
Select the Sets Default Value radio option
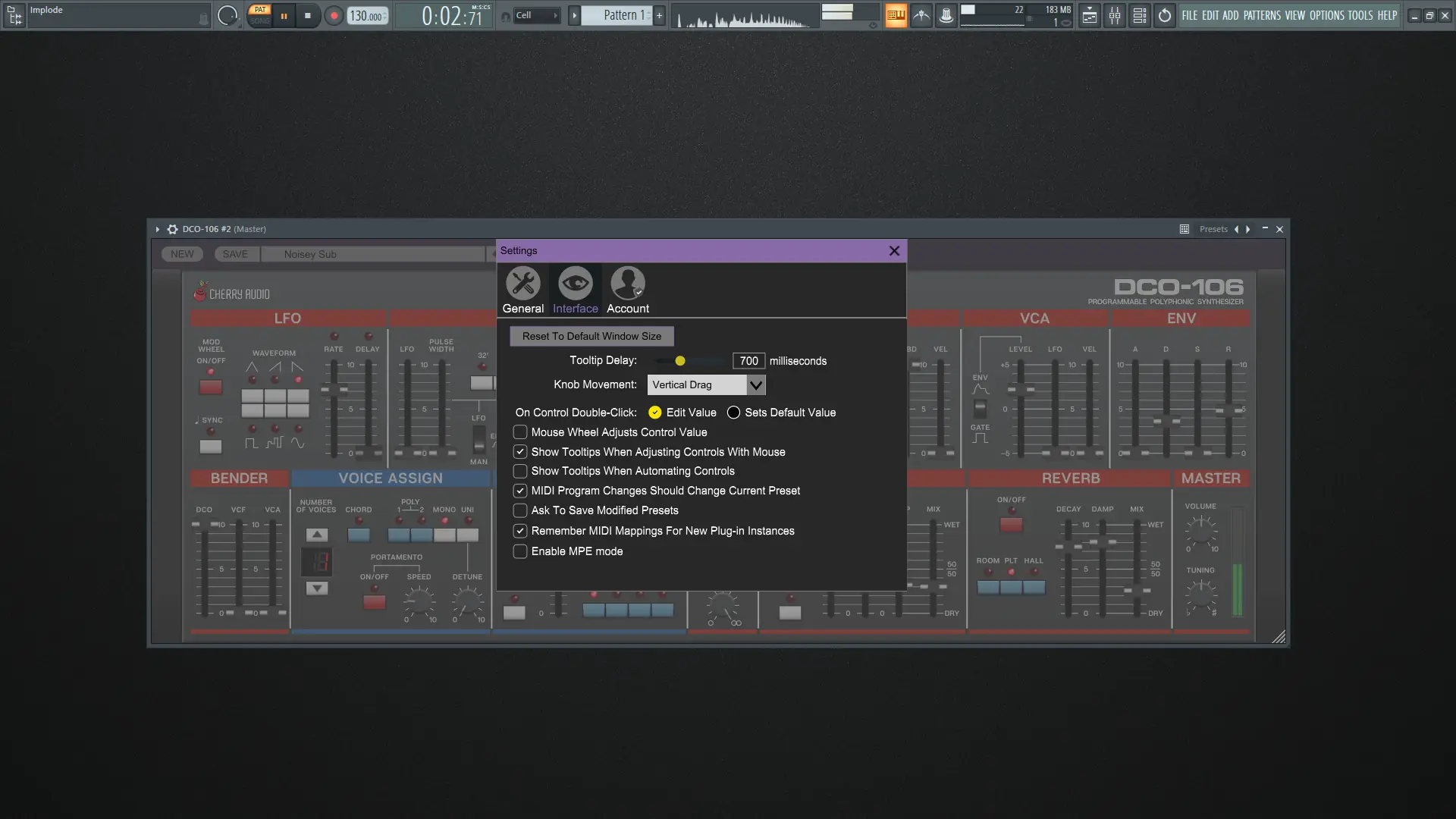pyautogui.click(x=733, y=413)
